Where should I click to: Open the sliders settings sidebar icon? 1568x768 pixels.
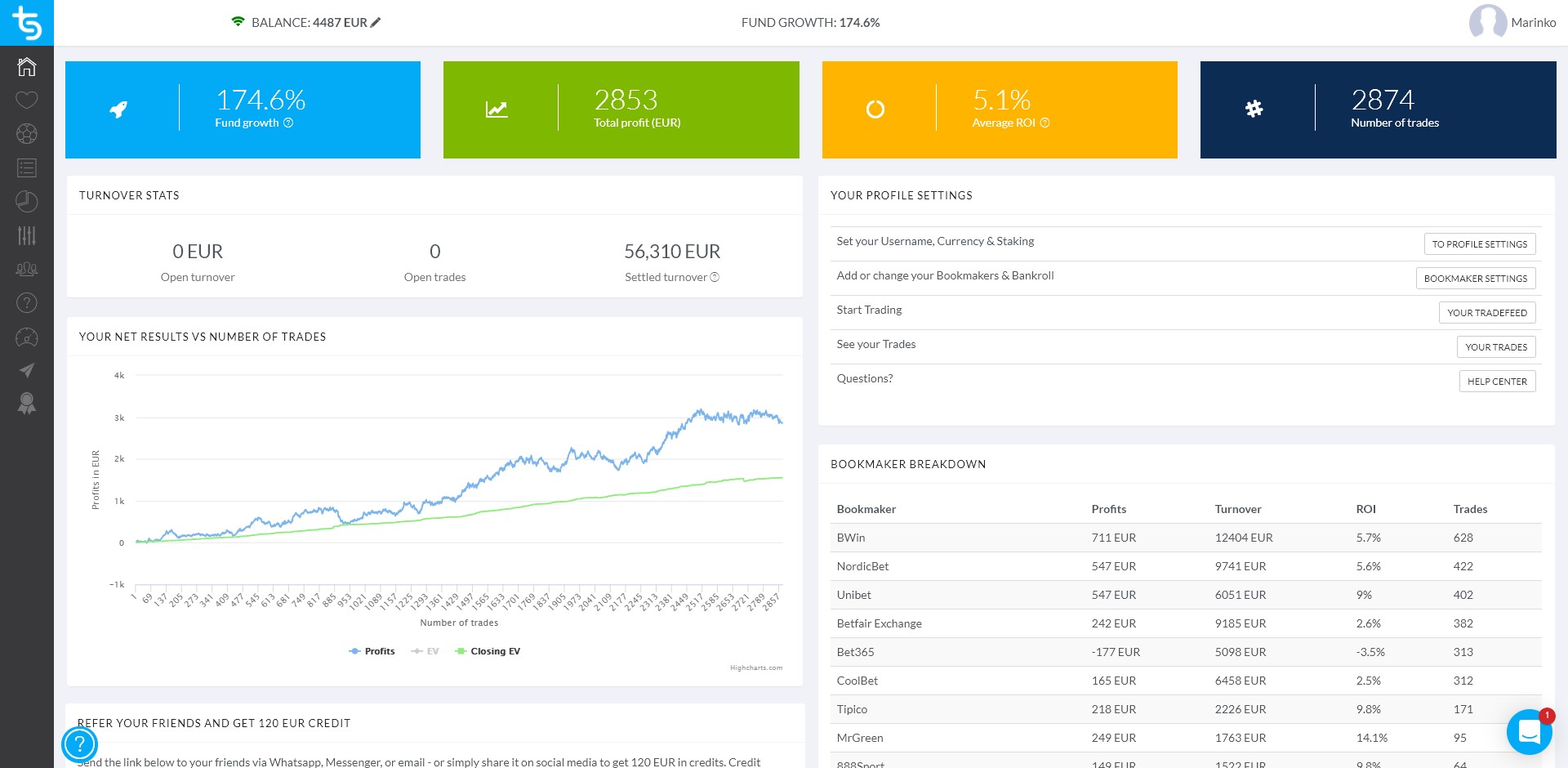tap(27, 235)
